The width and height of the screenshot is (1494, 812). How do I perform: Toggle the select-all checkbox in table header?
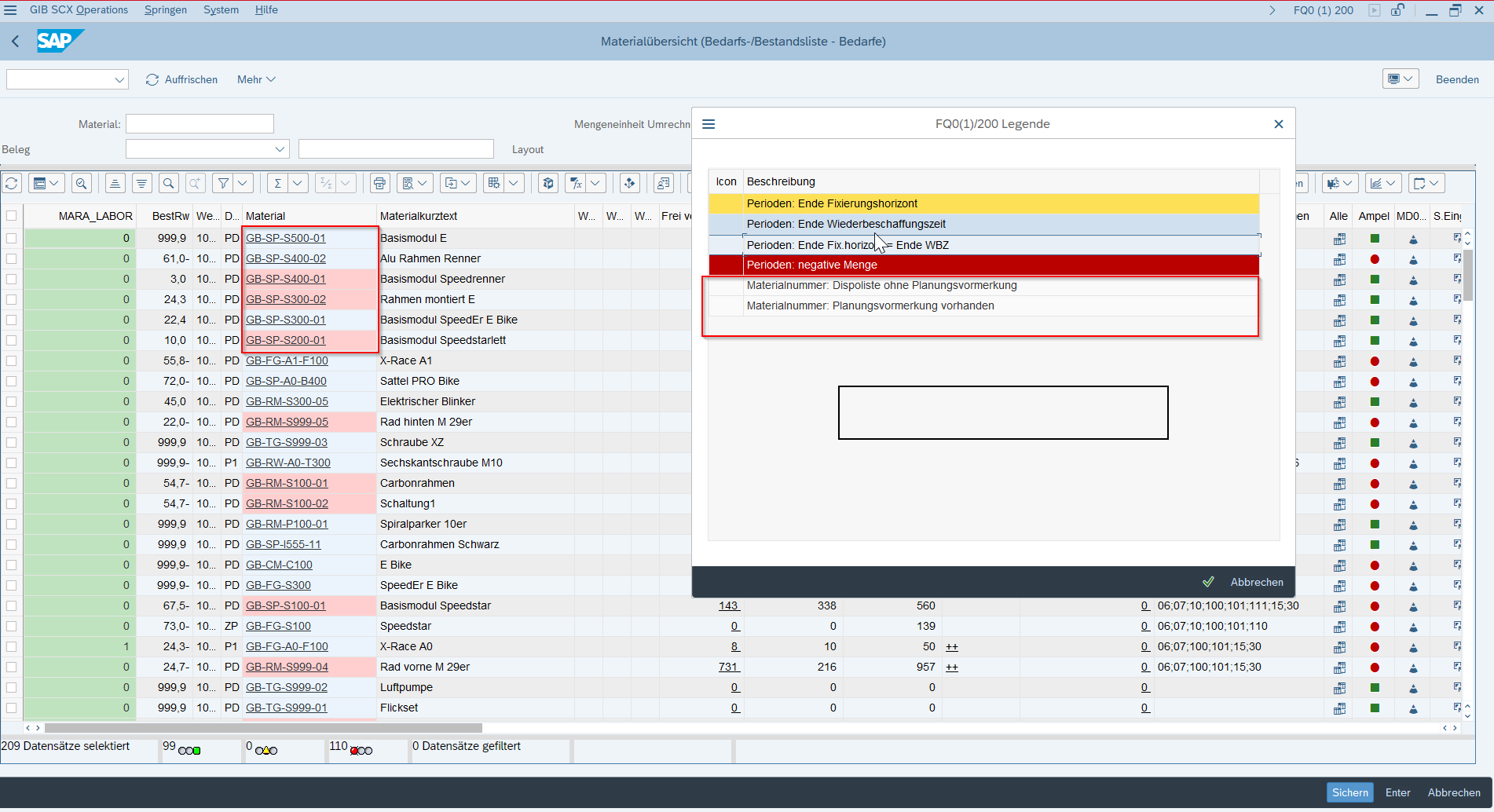(12, 216)
